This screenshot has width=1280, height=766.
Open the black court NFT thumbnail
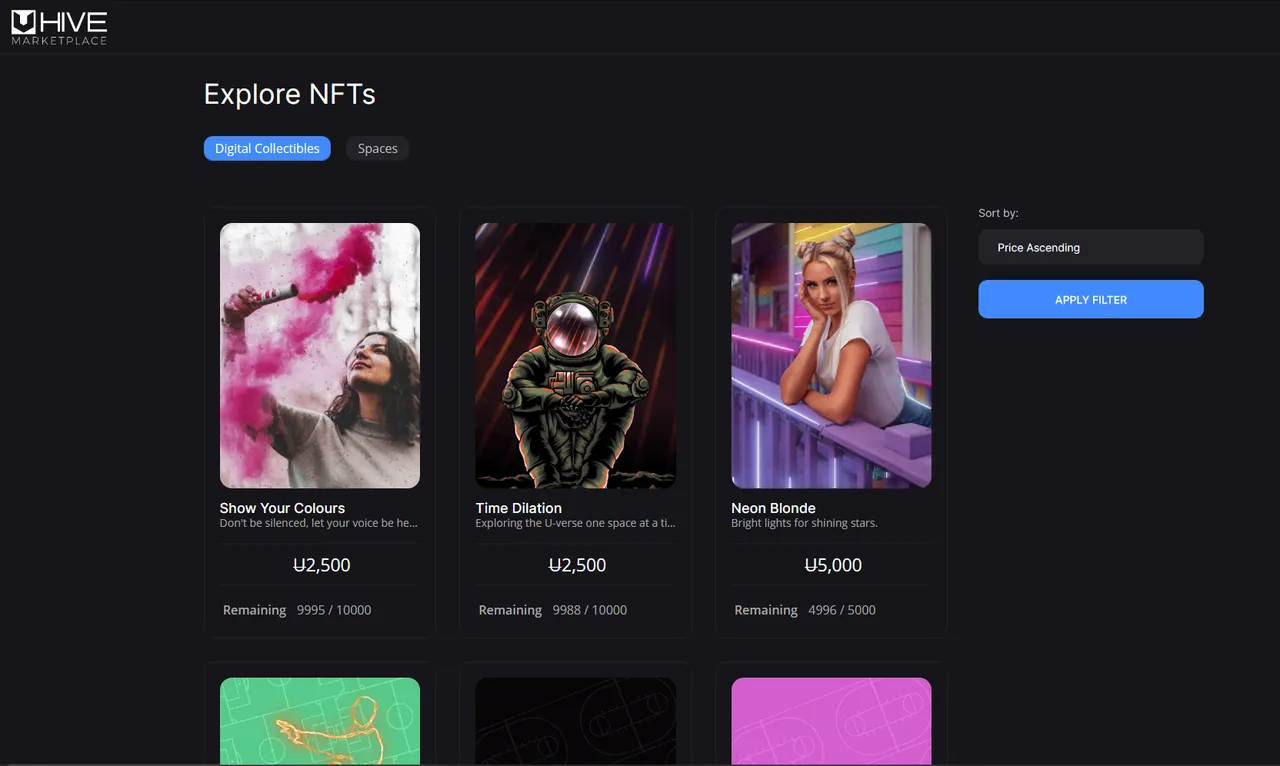576,721
